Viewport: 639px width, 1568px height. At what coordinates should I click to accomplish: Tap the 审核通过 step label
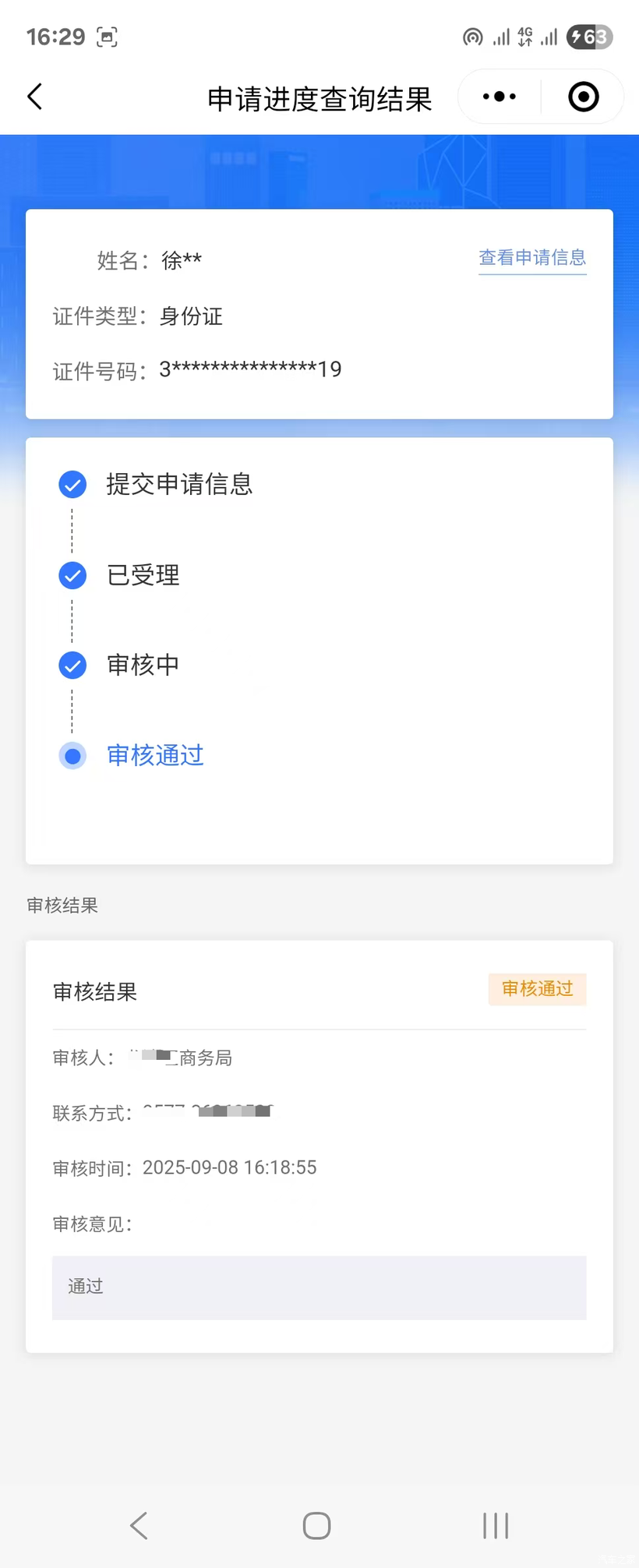point(155,755)
